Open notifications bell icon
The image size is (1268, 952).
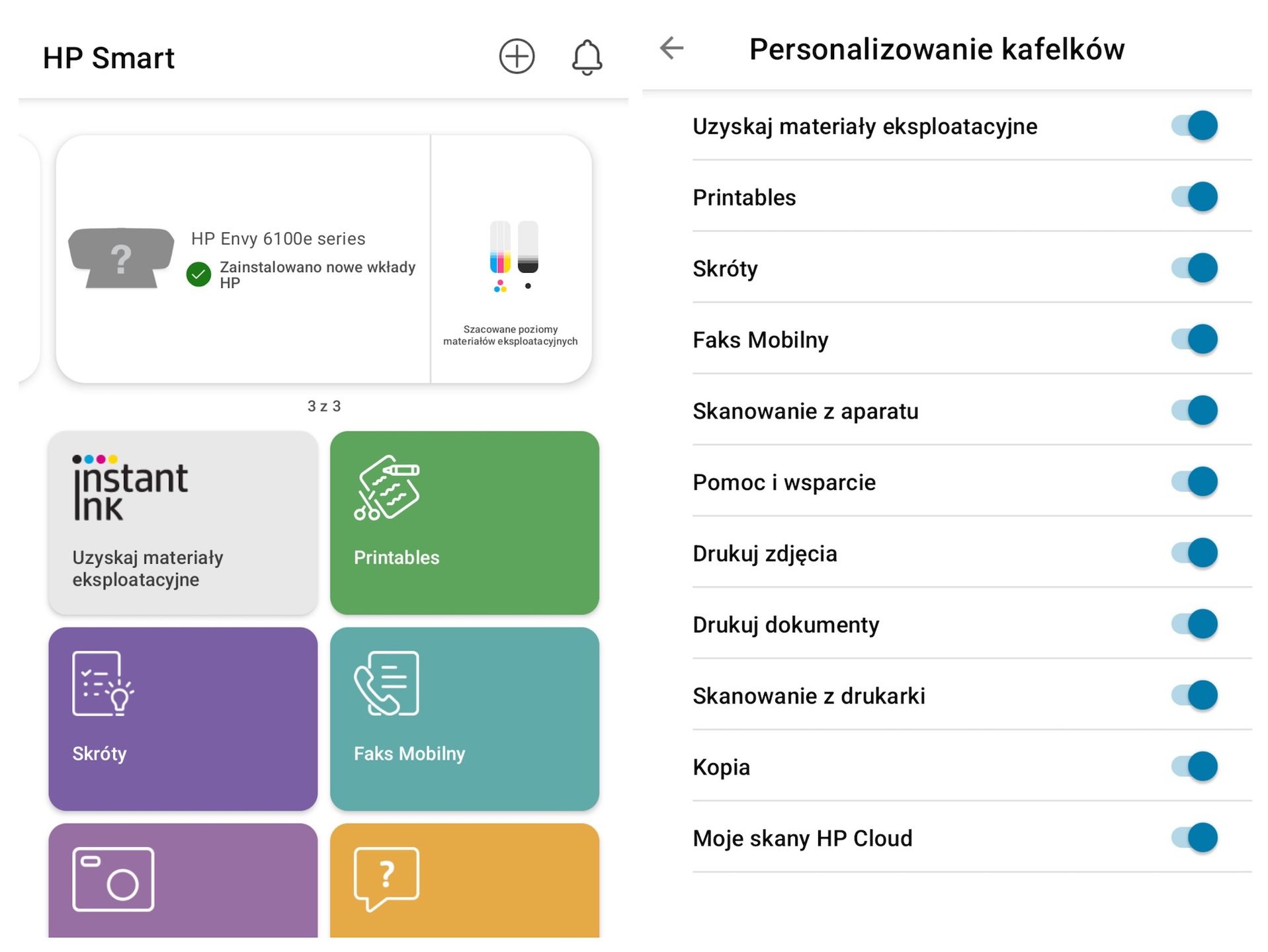[x=586, y=58]
